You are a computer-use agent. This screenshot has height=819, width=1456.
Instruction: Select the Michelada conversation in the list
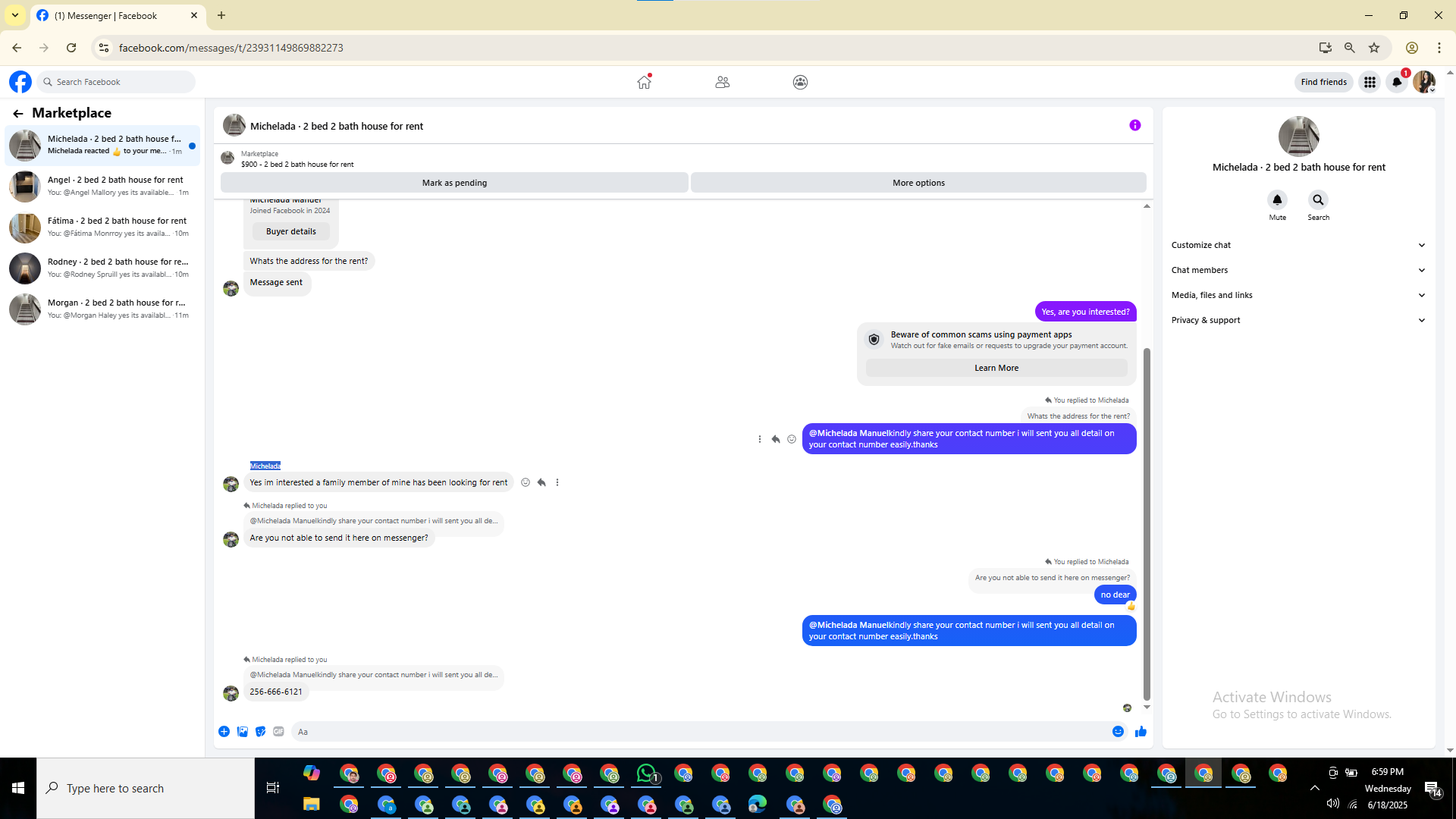click(103, 145)
